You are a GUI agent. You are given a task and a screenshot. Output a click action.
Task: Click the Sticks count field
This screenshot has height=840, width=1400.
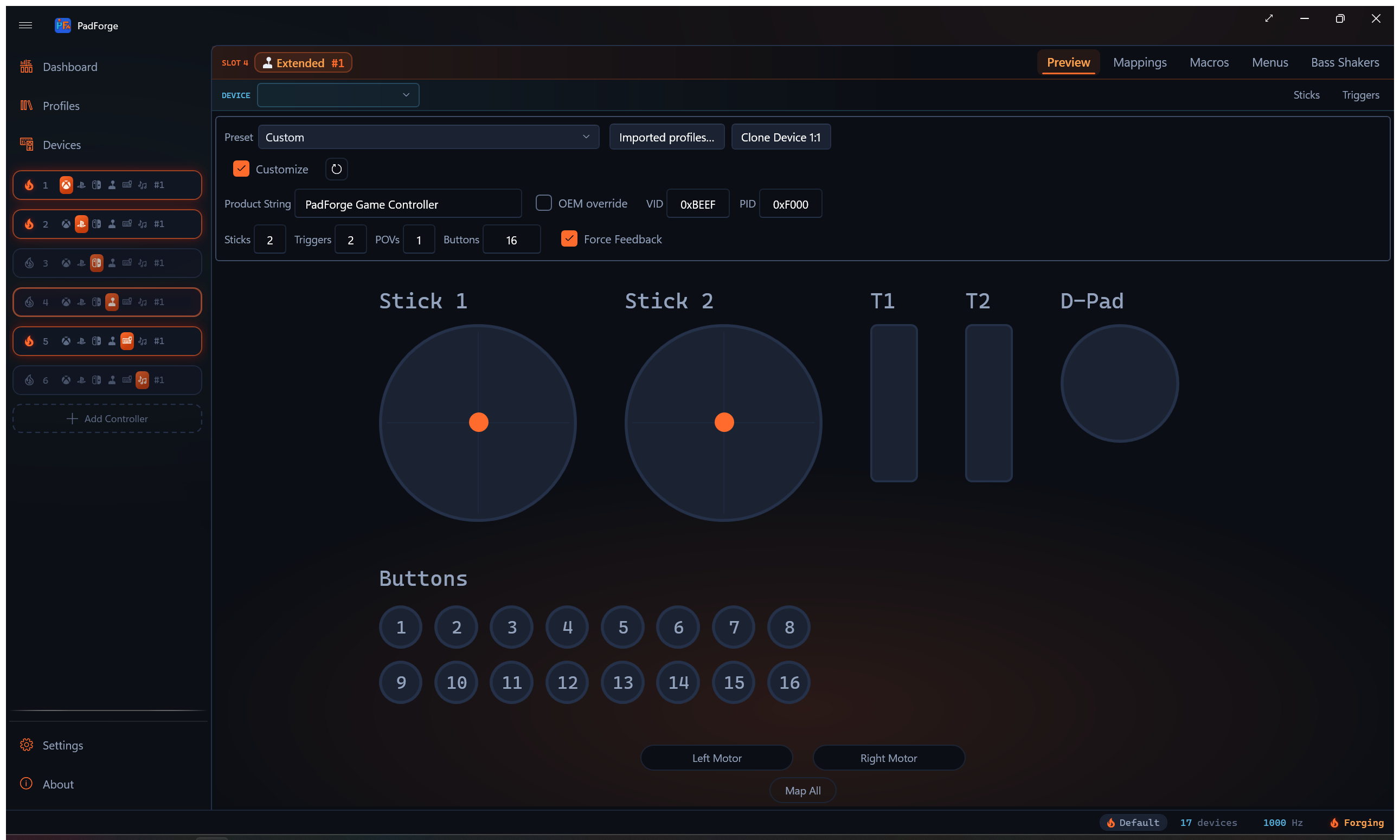pos(269,240)
